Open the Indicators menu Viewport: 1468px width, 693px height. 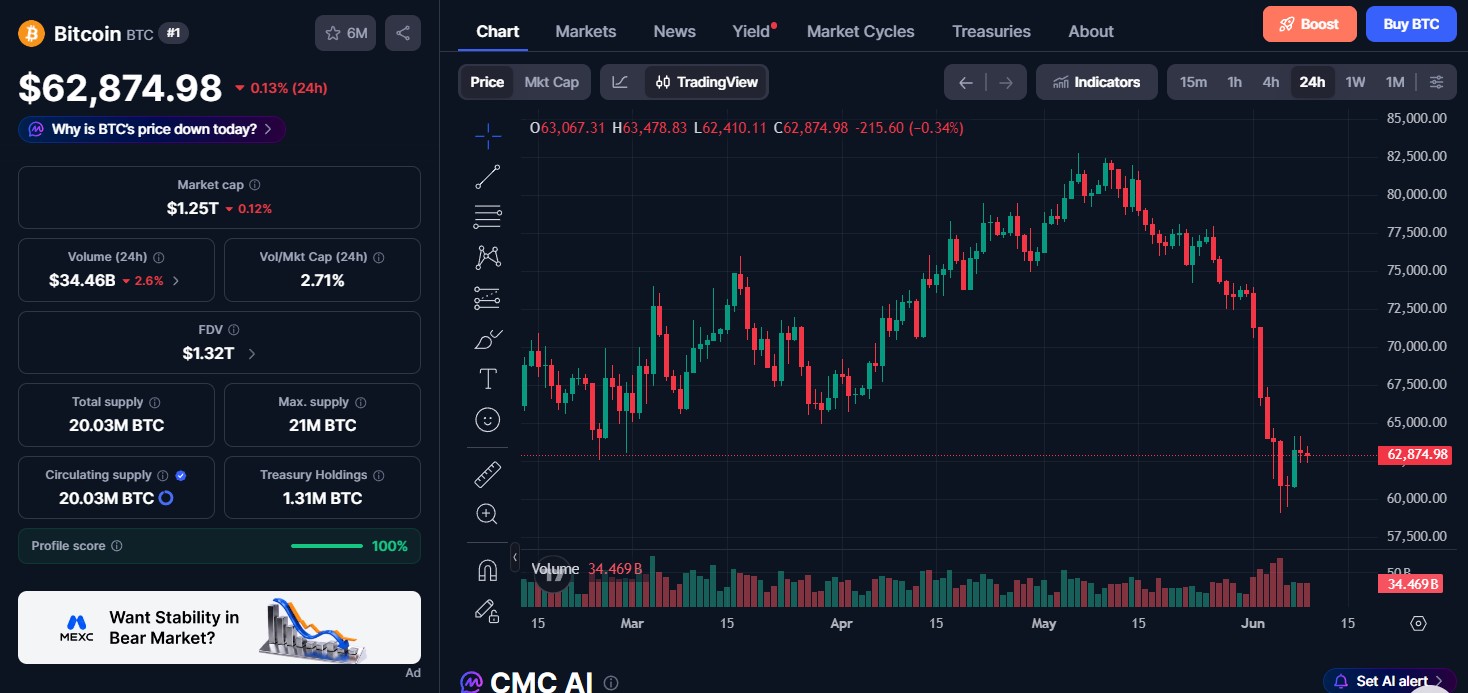[x=1097, y=82]
